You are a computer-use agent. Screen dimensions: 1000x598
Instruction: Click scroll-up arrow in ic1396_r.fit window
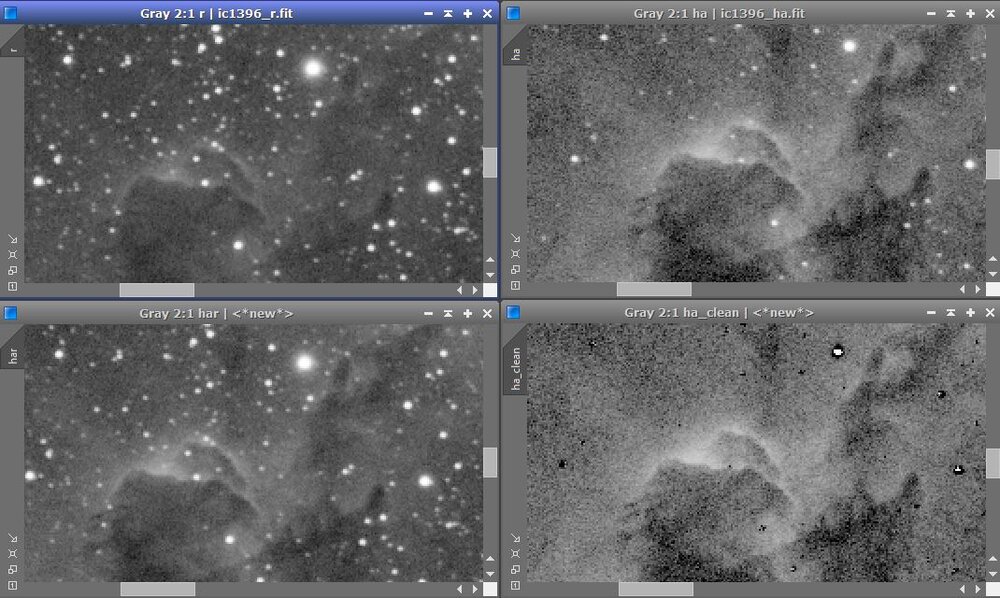pyautogui.click(x=490, y=258)
